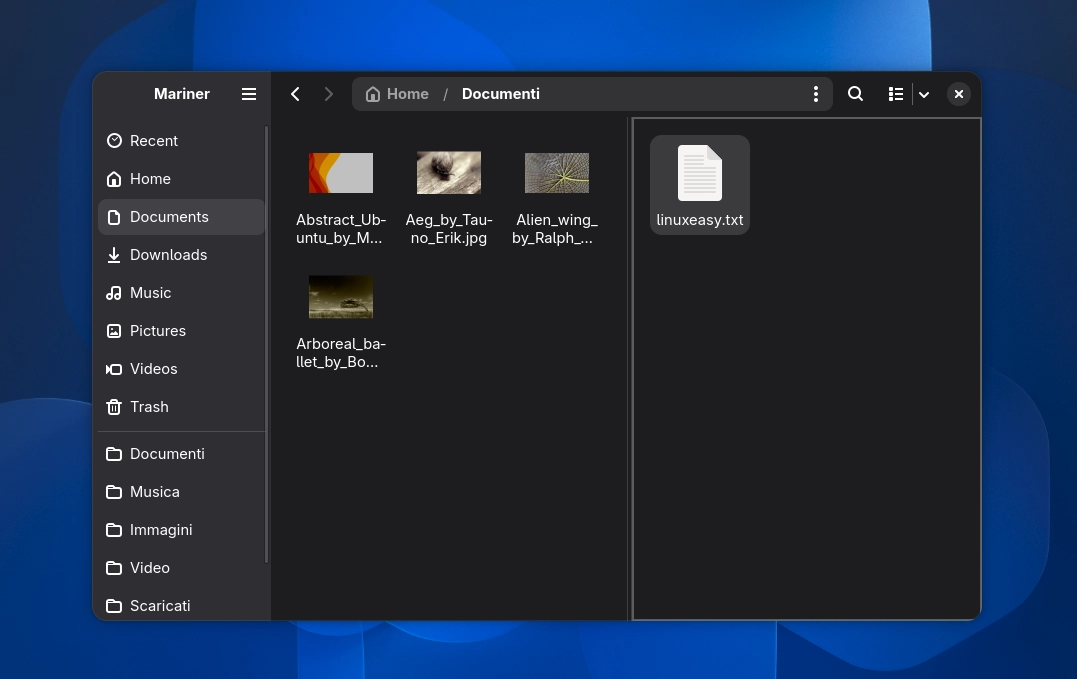Click the sidebar vertical scrollbar
The image size is (1077, 679).
coord(267,343)
